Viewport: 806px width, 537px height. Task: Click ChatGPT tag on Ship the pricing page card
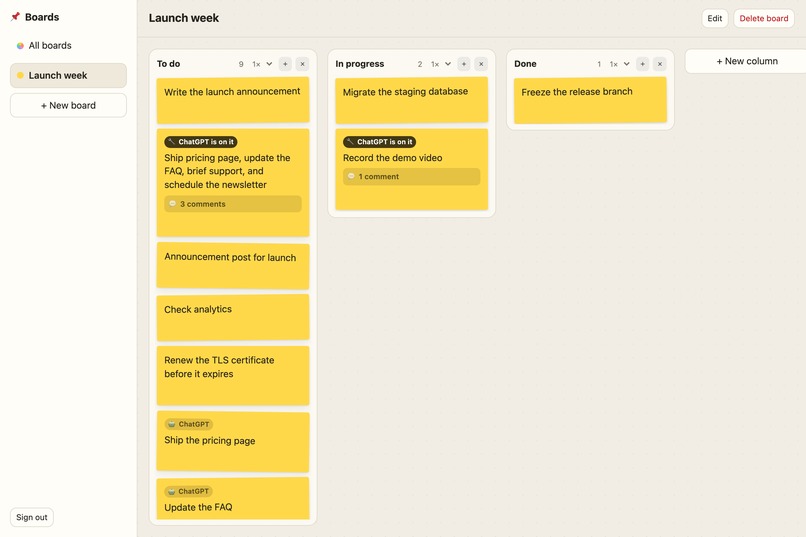click(189, 424)
